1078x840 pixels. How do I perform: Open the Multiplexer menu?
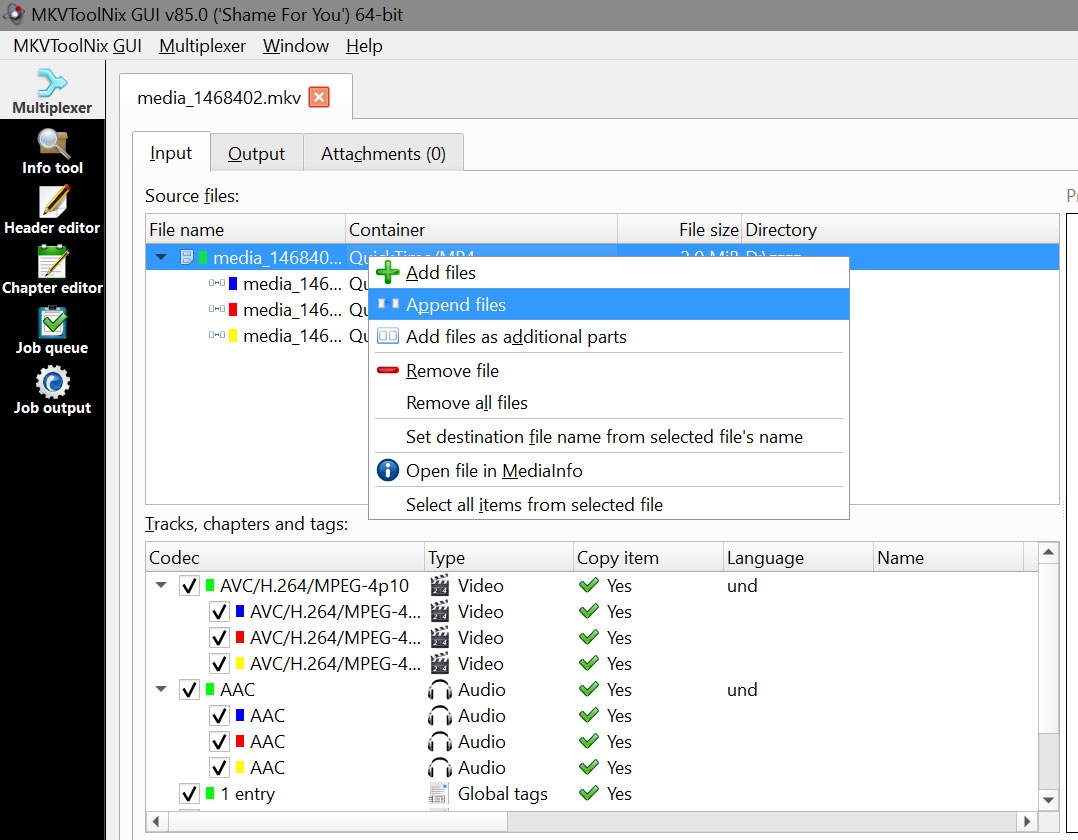(x=202, y=46)
